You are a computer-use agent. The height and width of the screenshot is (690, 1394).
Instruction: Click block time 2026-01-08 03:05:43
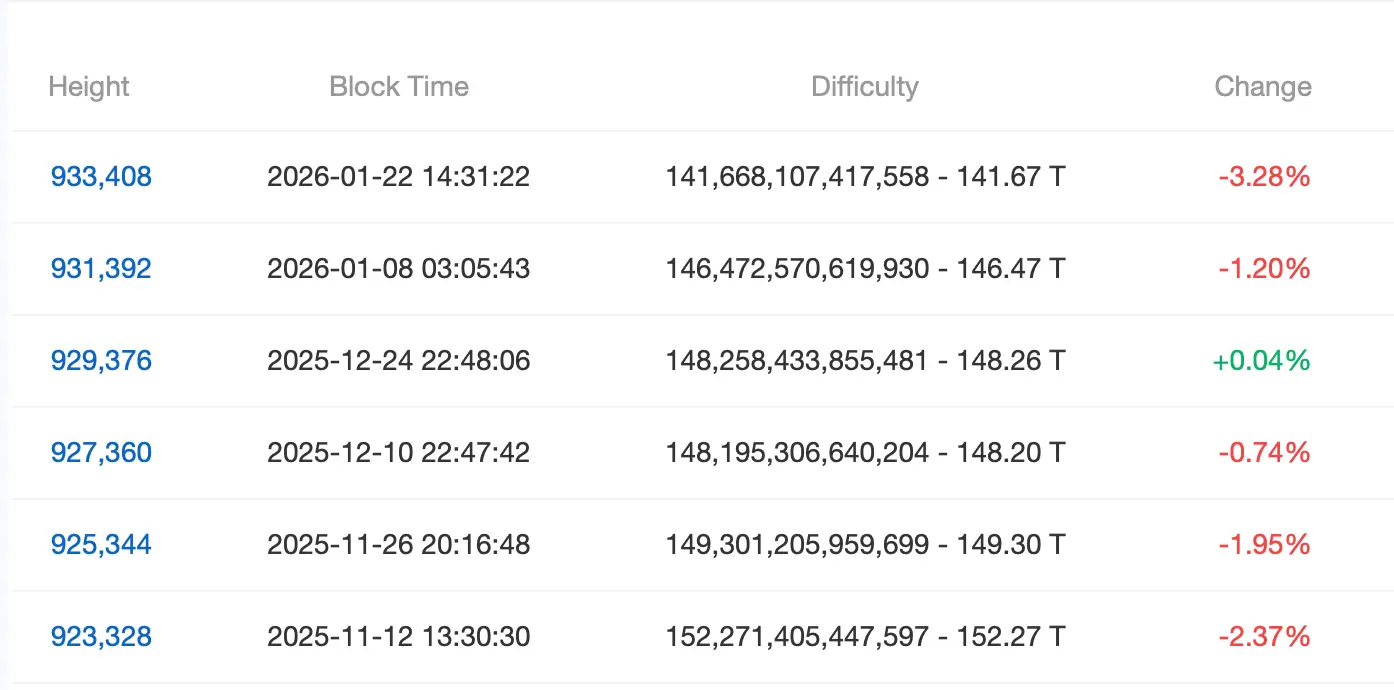(398, 269)
